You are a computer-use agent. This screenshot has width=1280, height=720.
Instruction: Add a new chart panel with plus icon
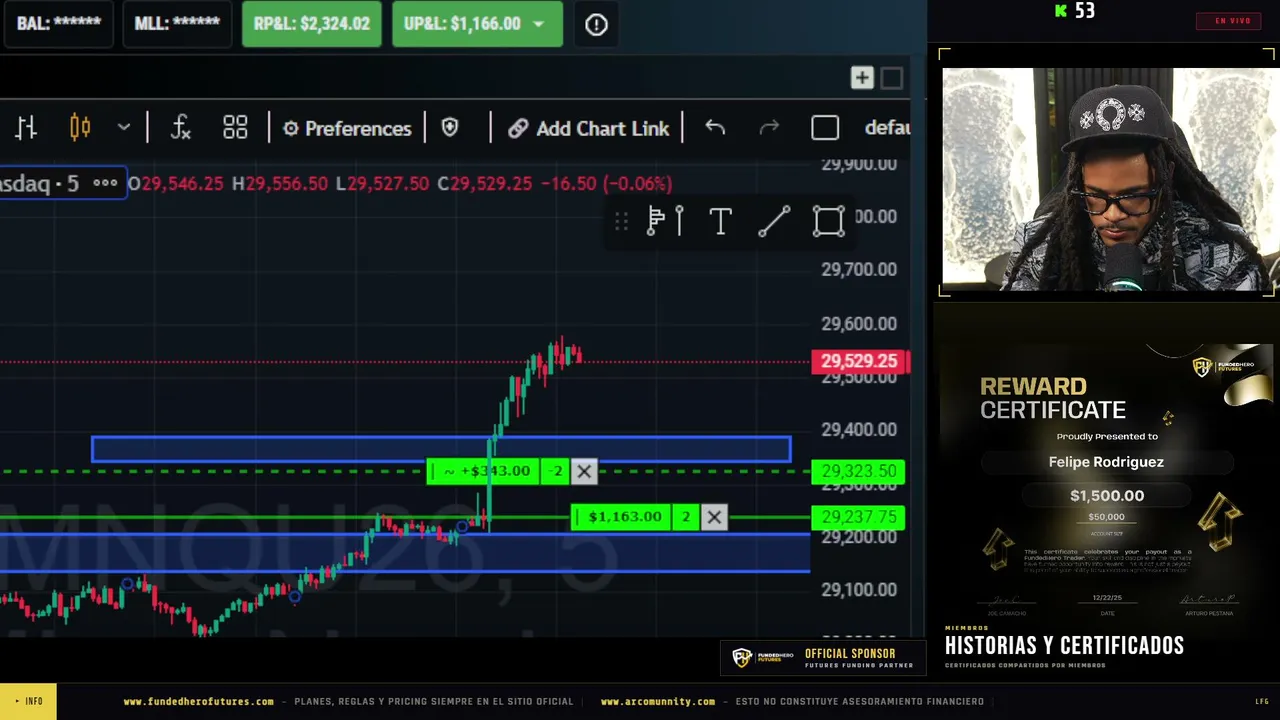pos(862,78)
